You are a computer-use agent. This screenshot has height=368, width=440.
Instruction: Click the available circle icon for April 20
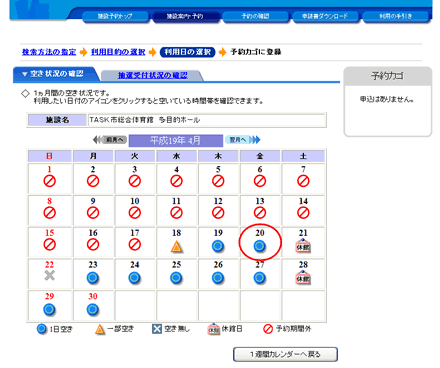(x=260, y=246)
